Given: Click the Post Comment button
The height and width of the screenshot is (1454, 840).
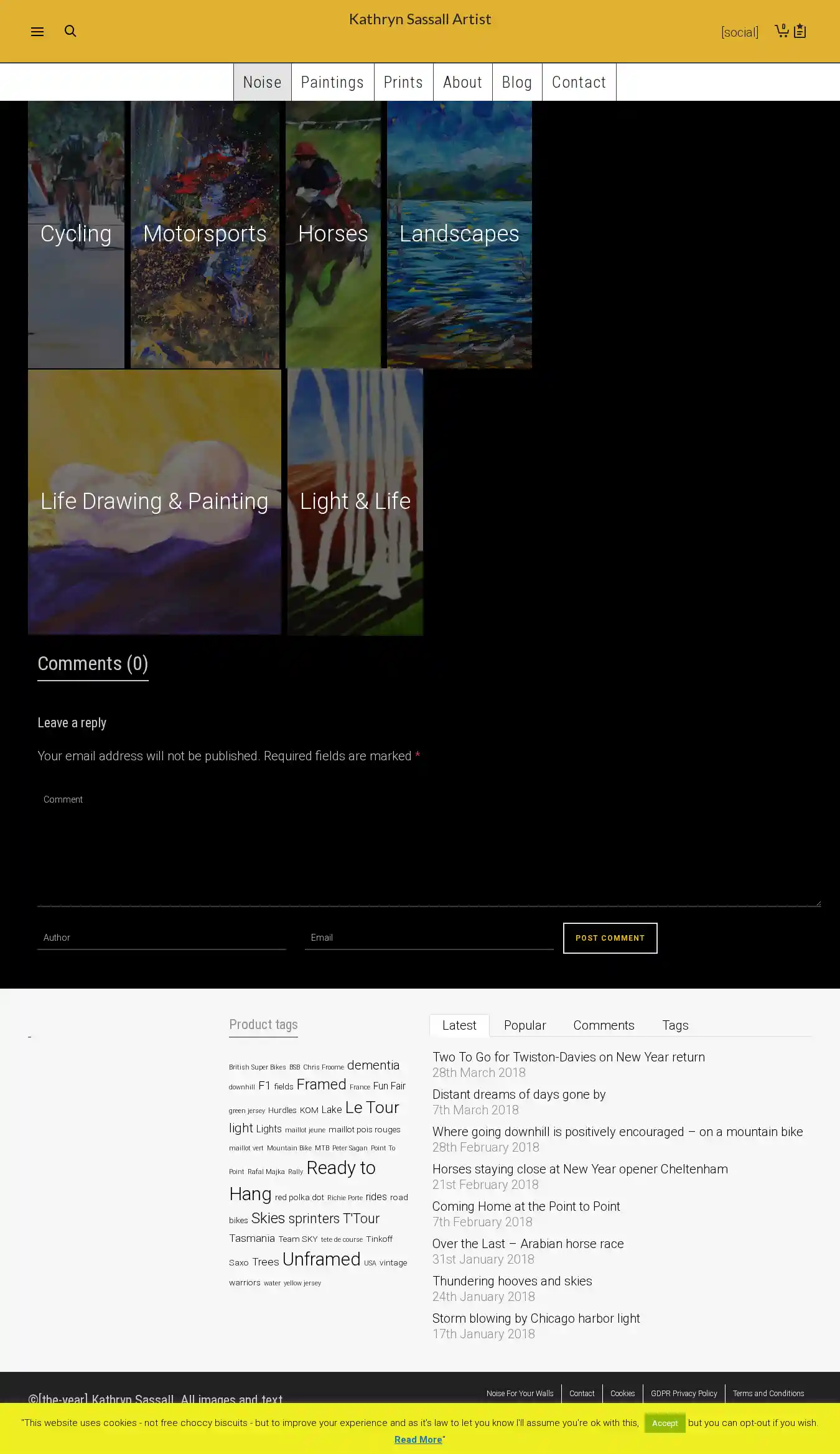Looking at the screenshot, I should coord(610,938).
